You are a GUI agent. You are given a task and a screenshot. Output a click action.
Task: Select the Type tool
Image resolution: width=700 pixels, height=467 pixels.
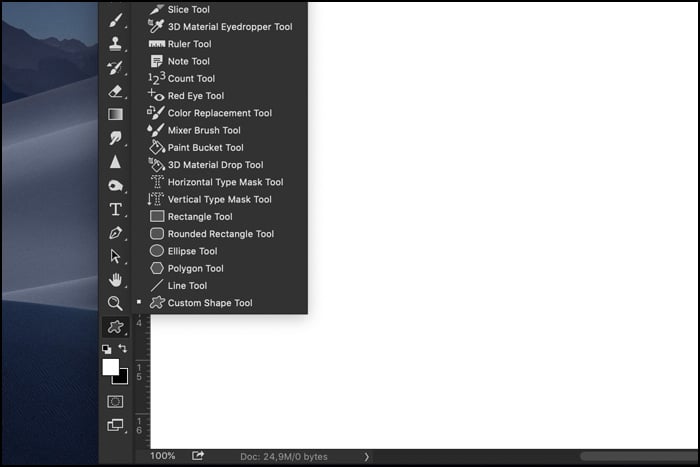tap(115, 209)
